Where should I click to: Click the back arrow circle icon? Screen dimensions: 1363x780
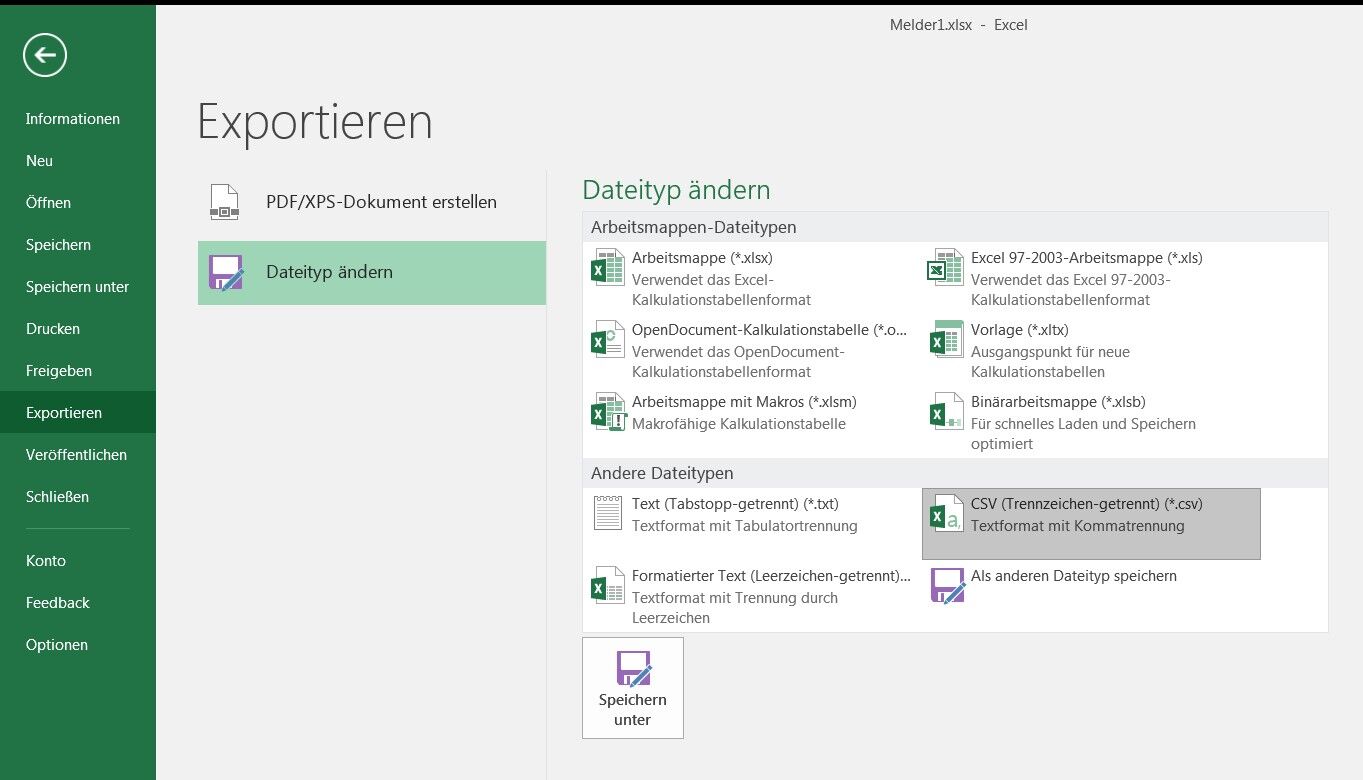[x=45, y=55]
